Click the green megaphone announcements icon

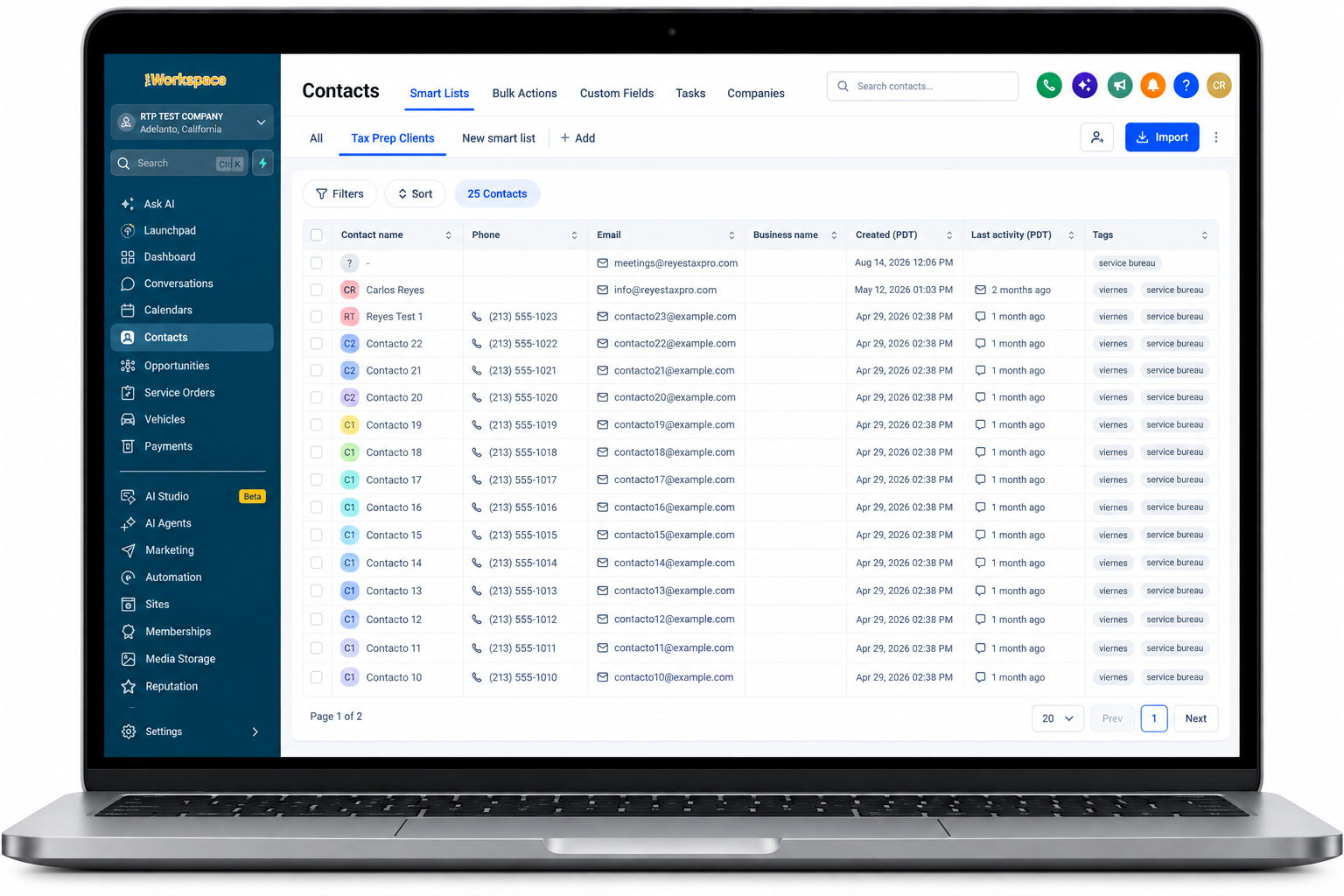(x=1119, y=85)
